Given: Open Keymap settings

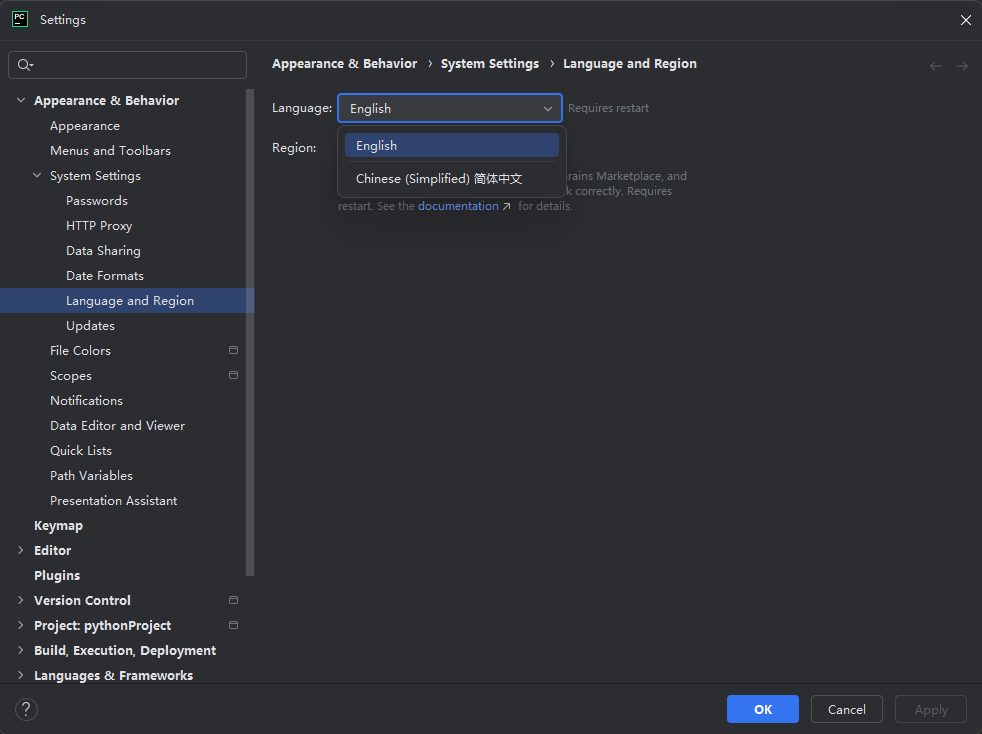Looking at the screenshot, I should (58, 526).
